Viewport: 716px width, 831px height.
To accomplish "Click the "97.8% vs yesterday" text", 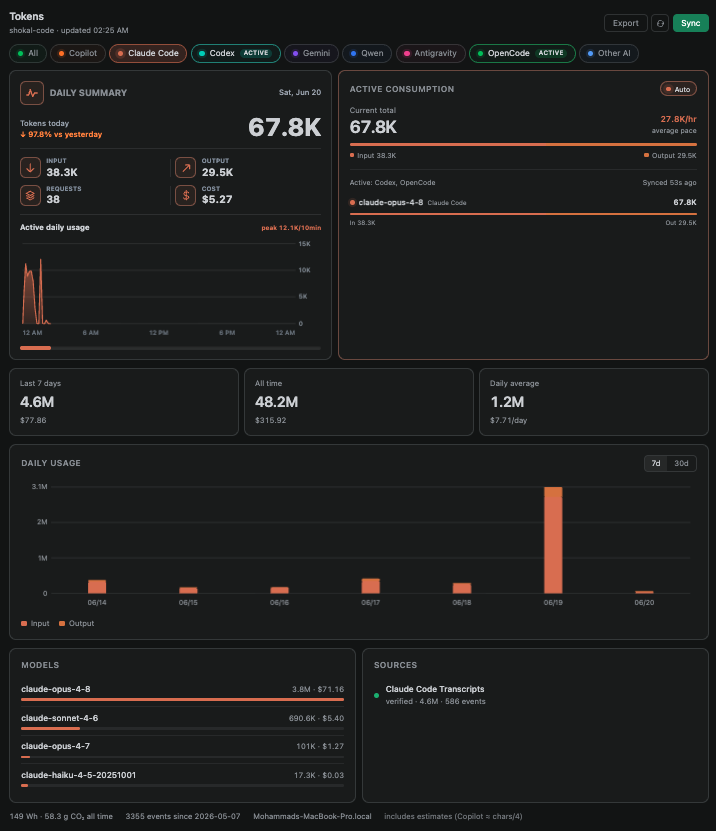I will 61,135.
